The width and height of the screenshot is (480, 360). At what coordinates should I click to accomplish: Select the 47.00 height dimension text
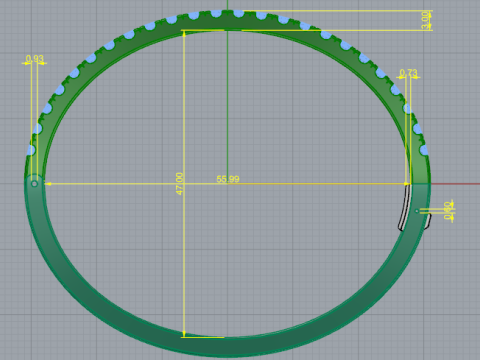tap(179, 184)
